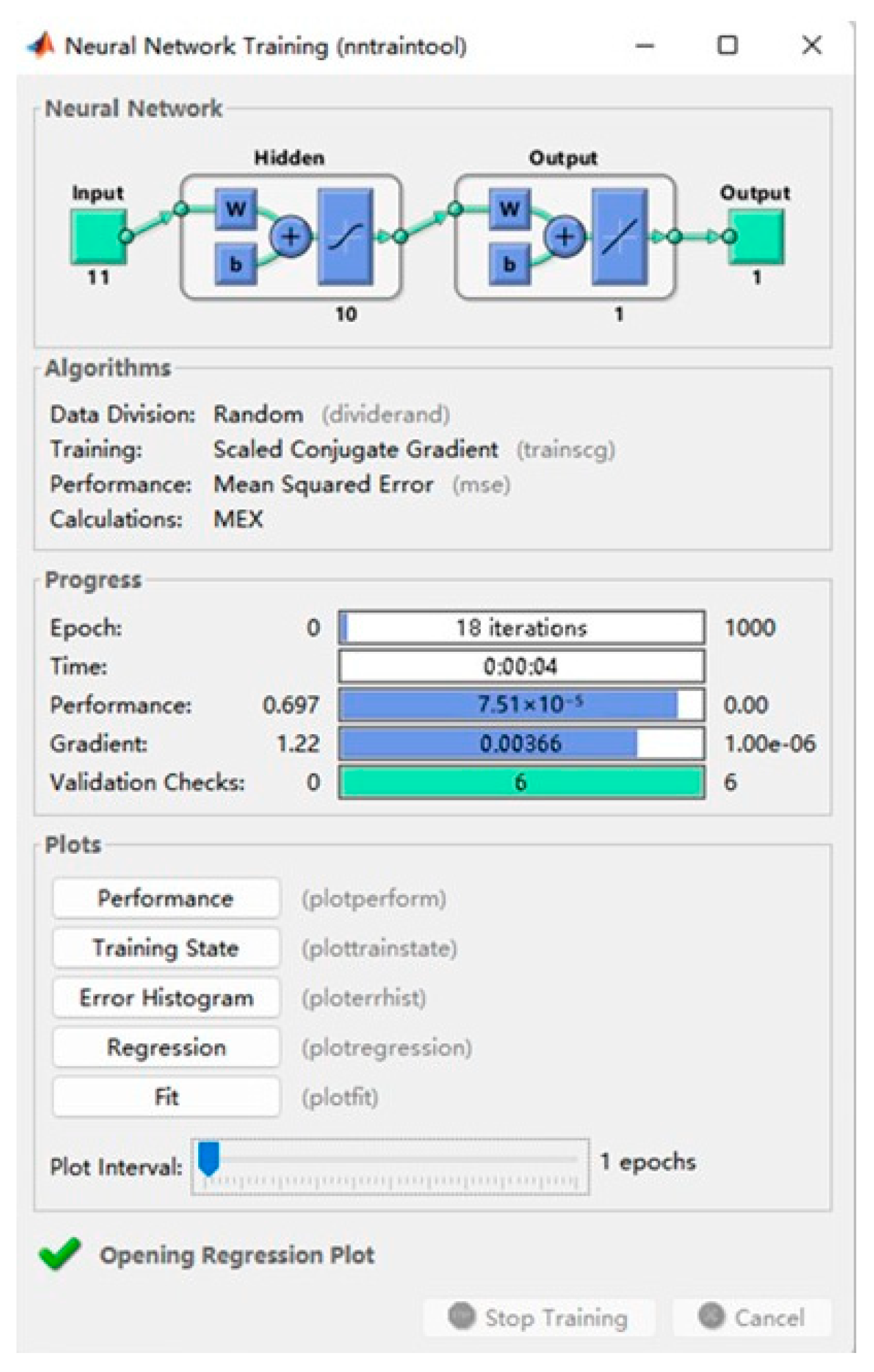This screenshot has width=874, height=1372.
Task: Open the Fit plot
Action: tap(166, 1096)
